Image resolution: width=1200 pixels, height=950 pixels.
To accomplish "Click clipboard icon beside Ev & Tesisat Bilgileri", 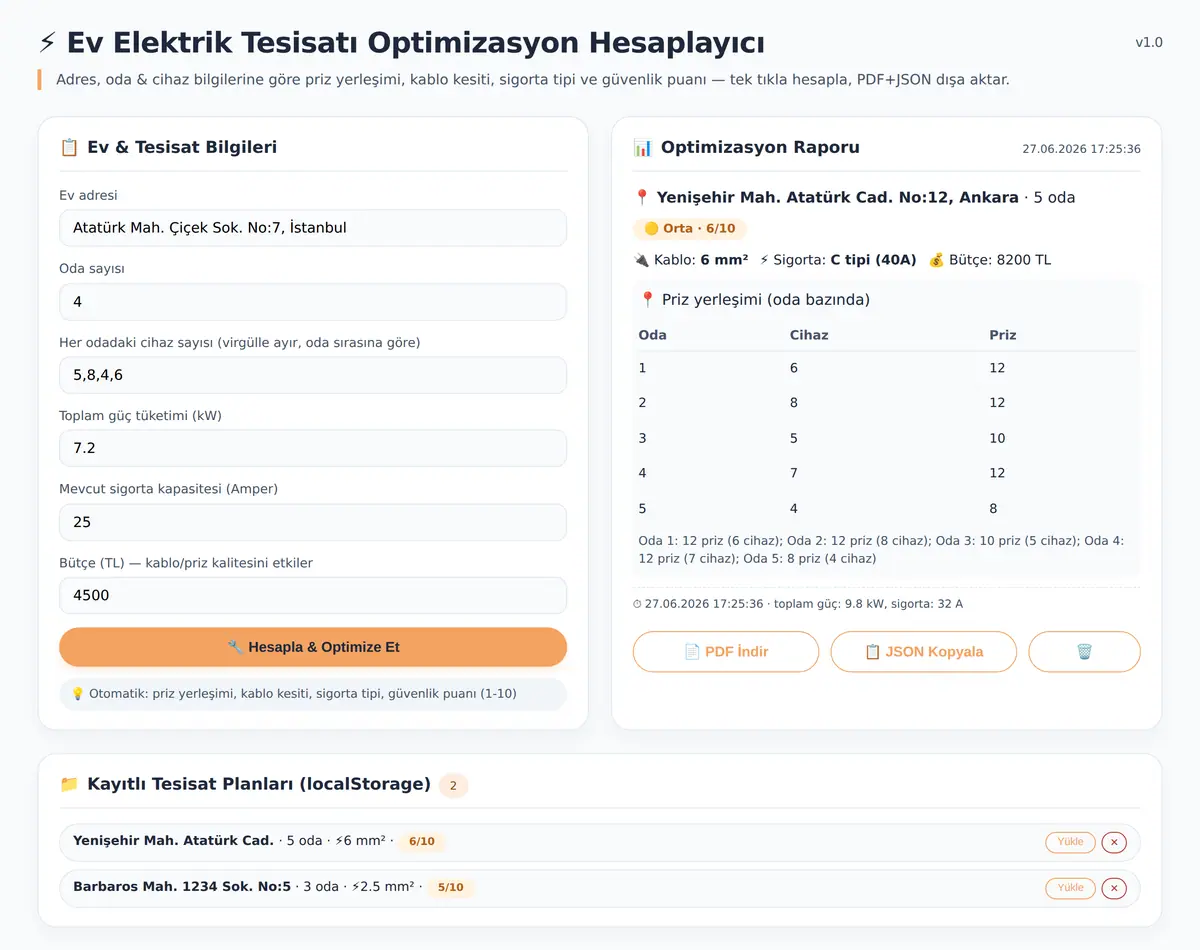I will click(x=69, y=147).
